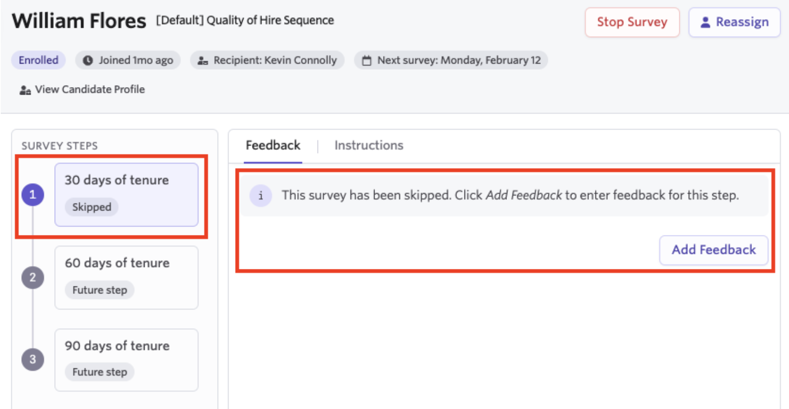The height and width of the screenshot is (409, 789).
Task: Select the 90 days of tenure step
Action: (126, 360)
